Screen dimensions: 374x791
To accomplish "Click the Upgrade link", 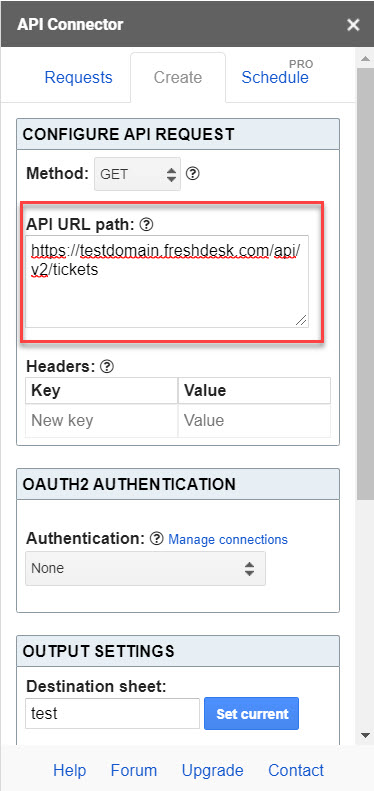I will [212, 770].
